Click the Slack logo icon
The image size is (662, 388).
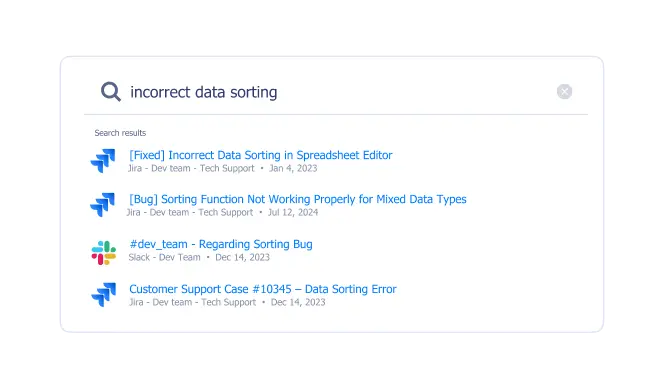[103, 252]
